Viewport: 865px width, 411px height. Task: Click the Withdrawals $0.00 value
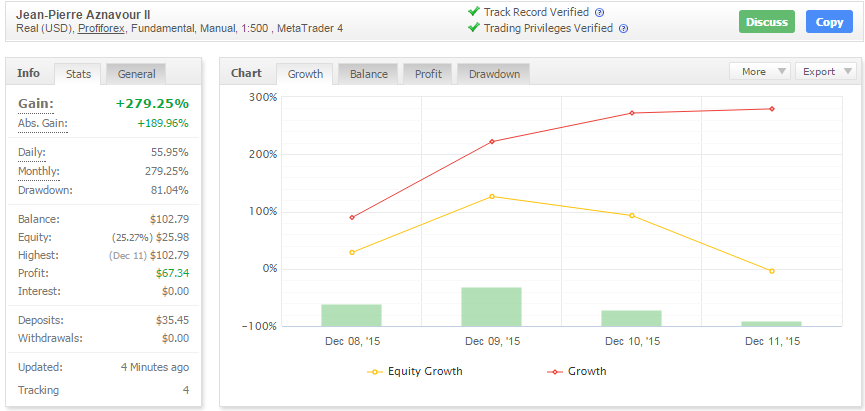[175, 338]
